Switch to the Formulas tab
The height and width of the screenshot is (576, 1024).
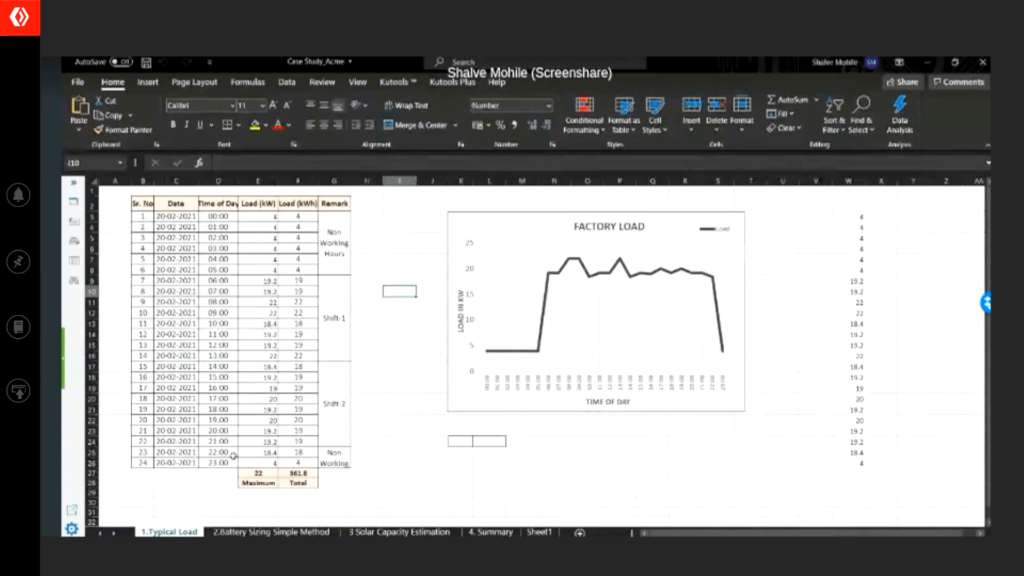[248, 82]
